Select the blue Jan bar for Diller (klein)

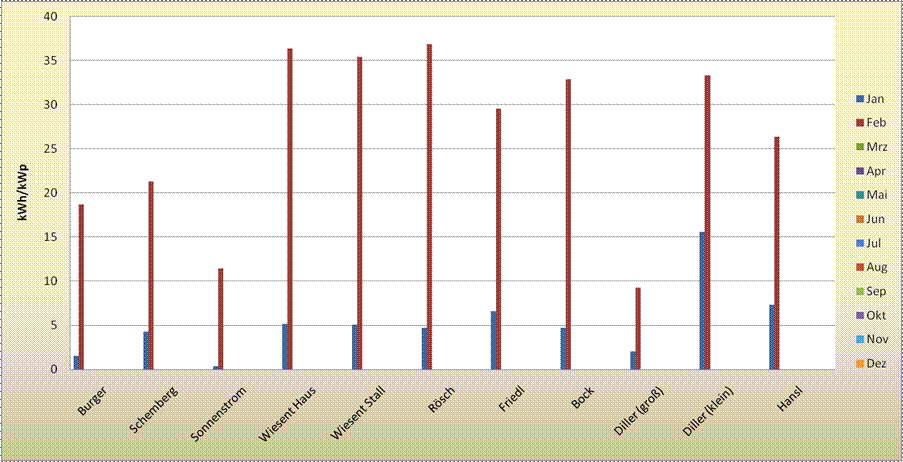(x=703, y=301)
